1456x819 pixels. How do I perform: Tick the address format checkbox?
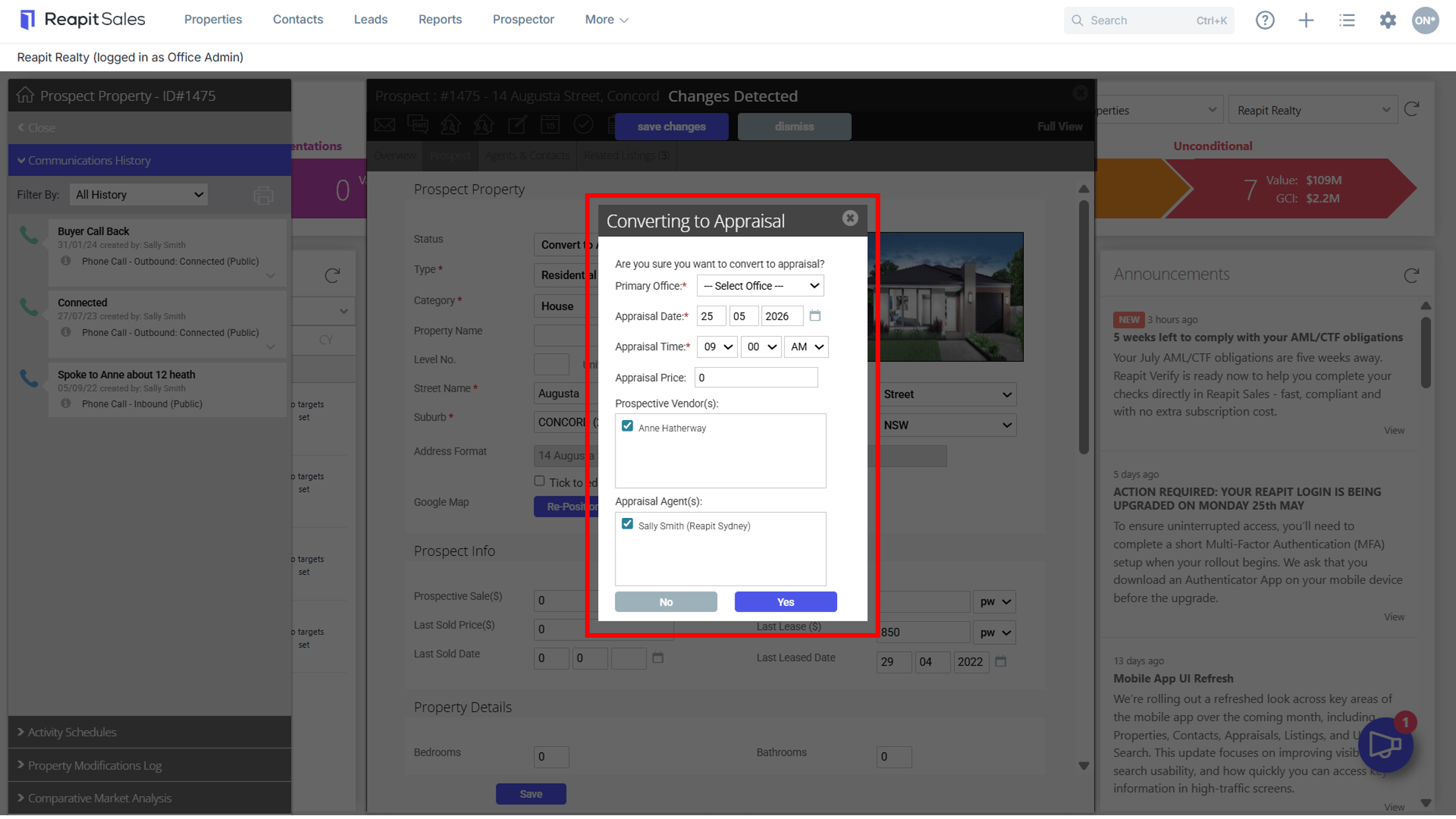click(x=539, y=481)
